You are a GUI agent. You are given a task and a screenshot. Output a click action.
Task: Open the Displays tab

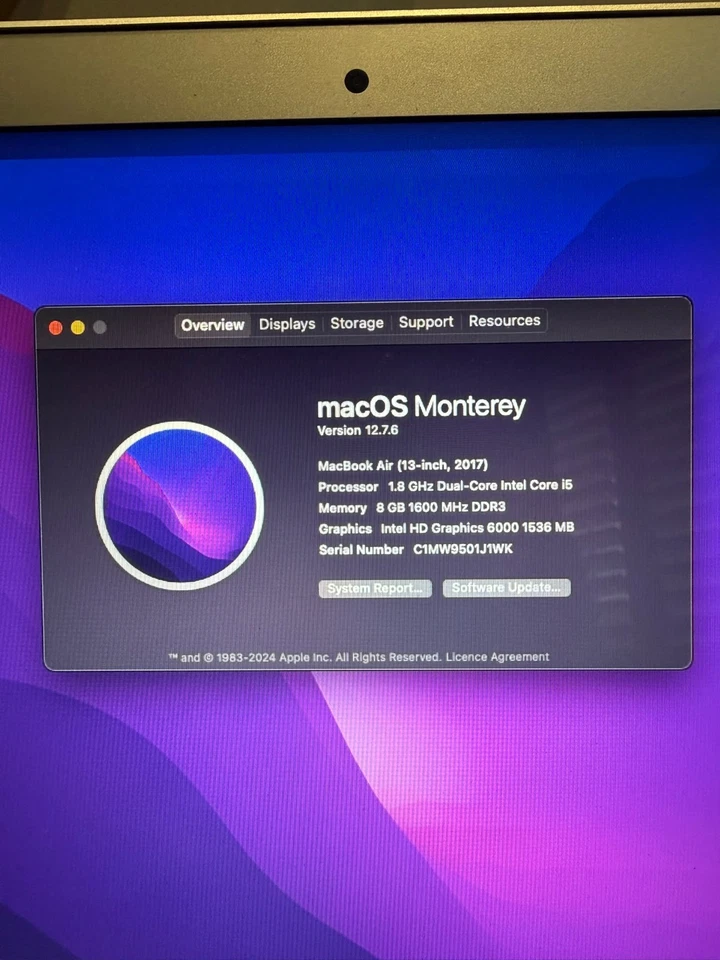tap(287, 324)
